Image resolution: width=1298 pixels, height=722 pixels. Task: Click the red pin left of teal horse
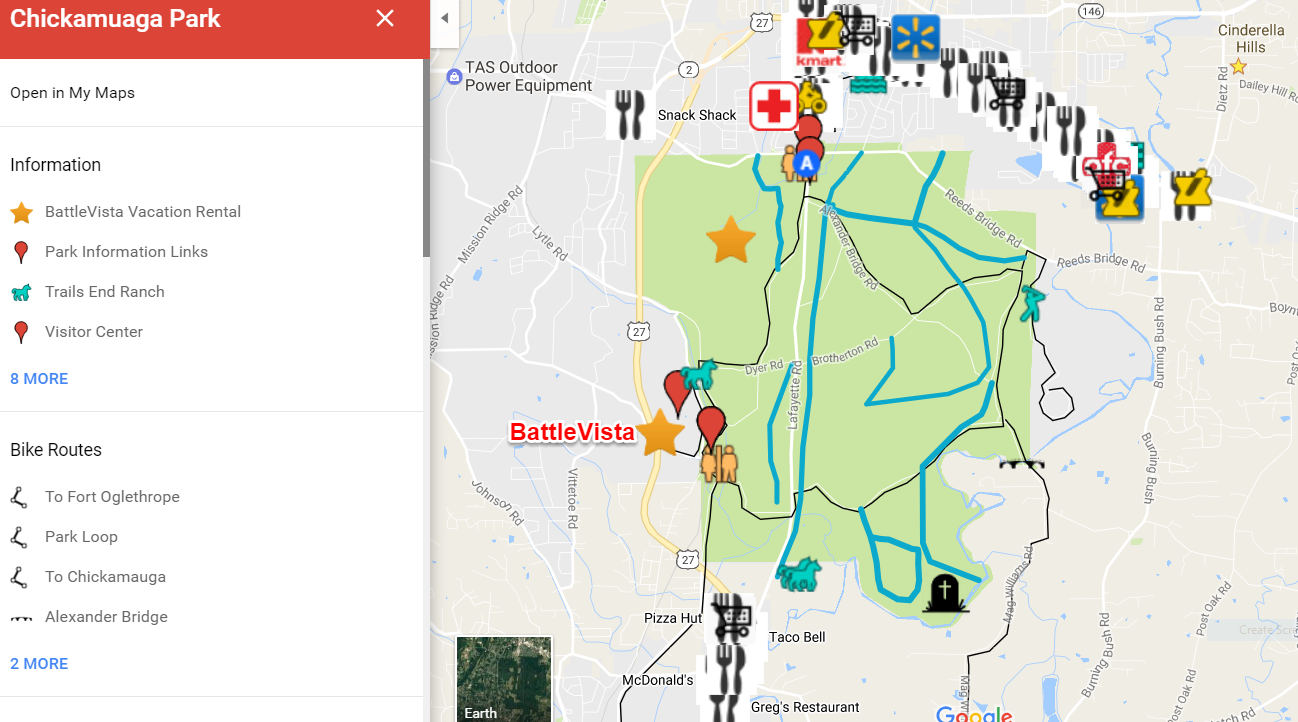678,392
